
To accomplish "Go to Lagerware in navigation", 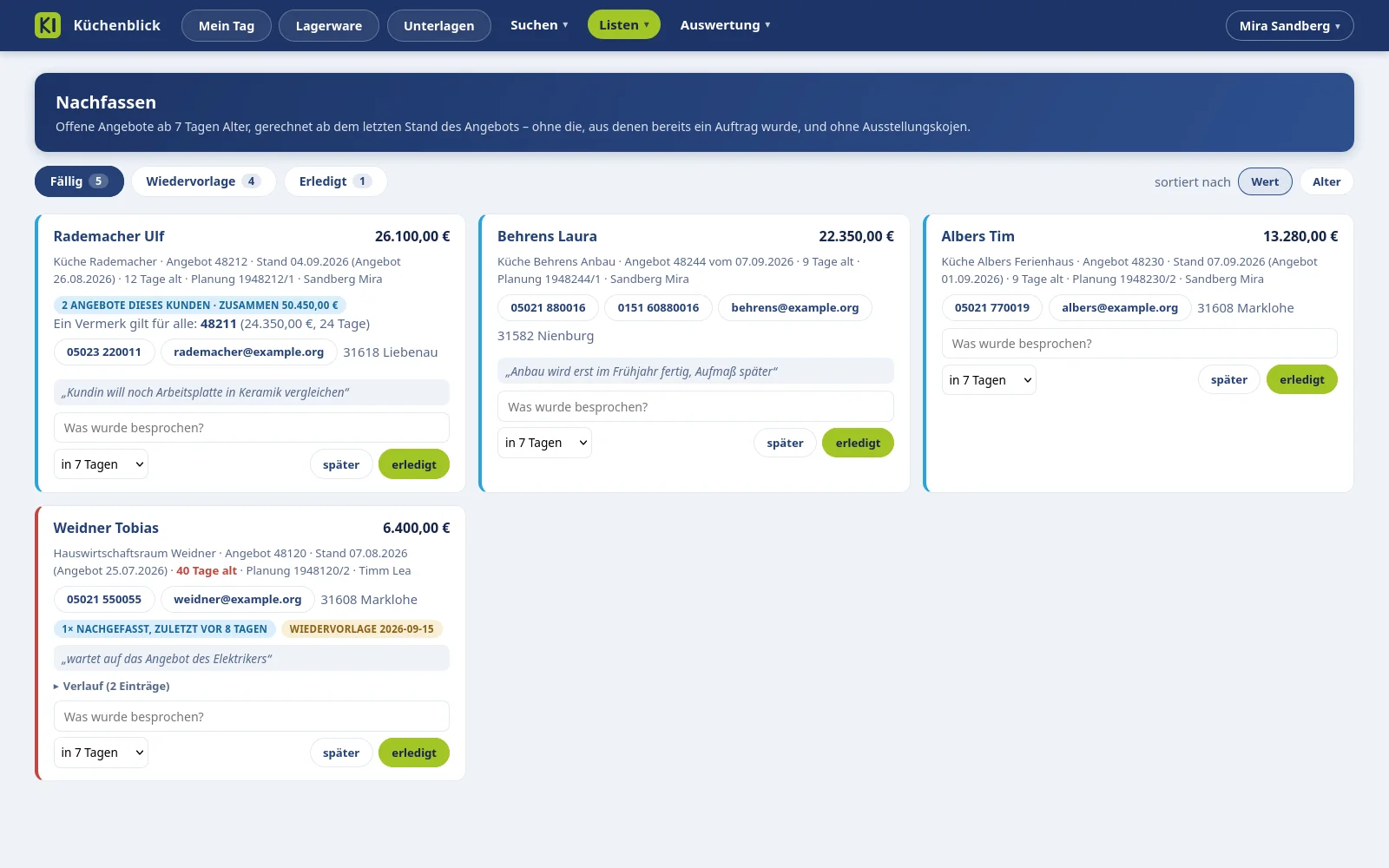I will click(329, 25).
